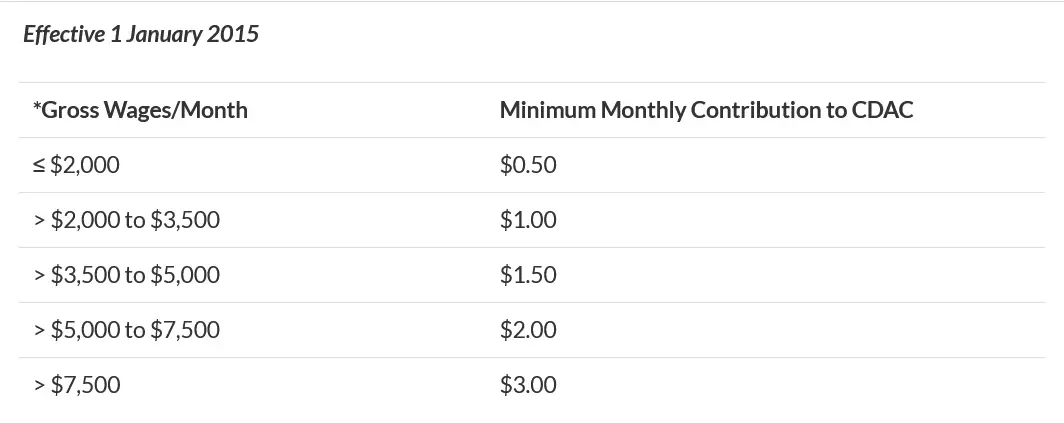
Task: Click the $3.00 contribution value
Action: (x=528, y=385)
